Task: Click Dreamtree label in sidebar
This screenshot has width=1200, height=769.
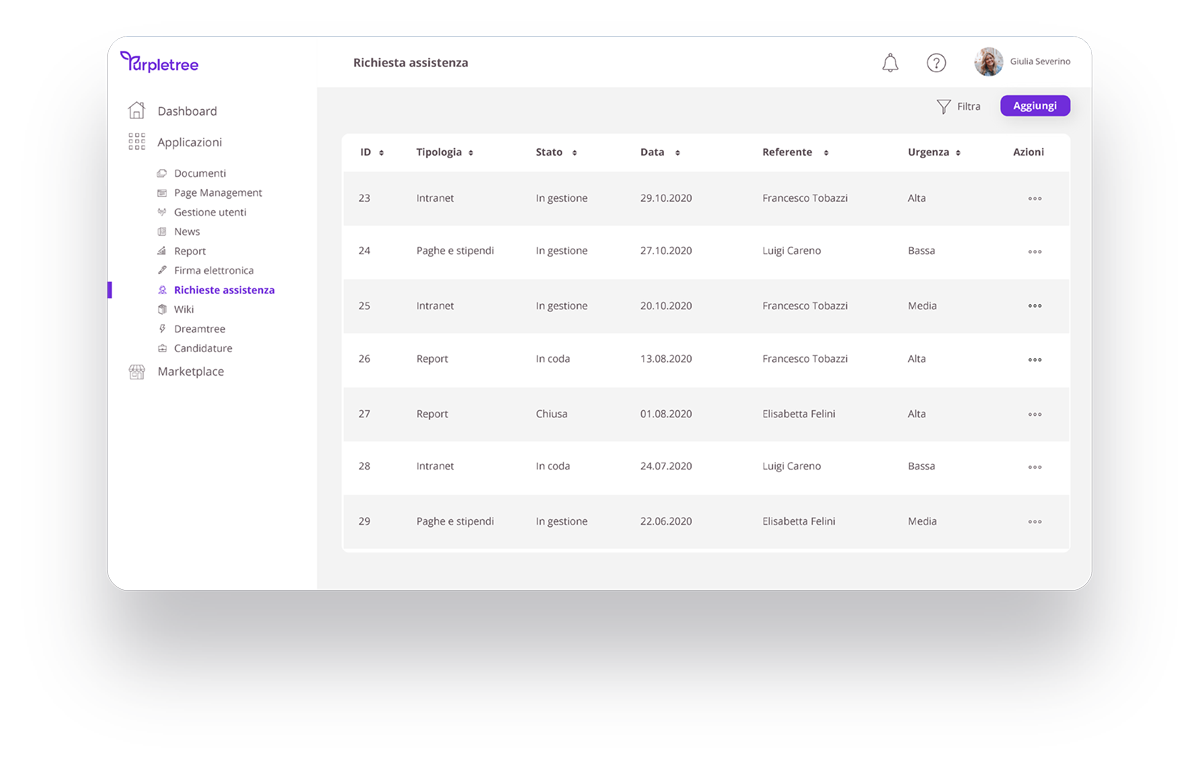Action: [200, 329]
